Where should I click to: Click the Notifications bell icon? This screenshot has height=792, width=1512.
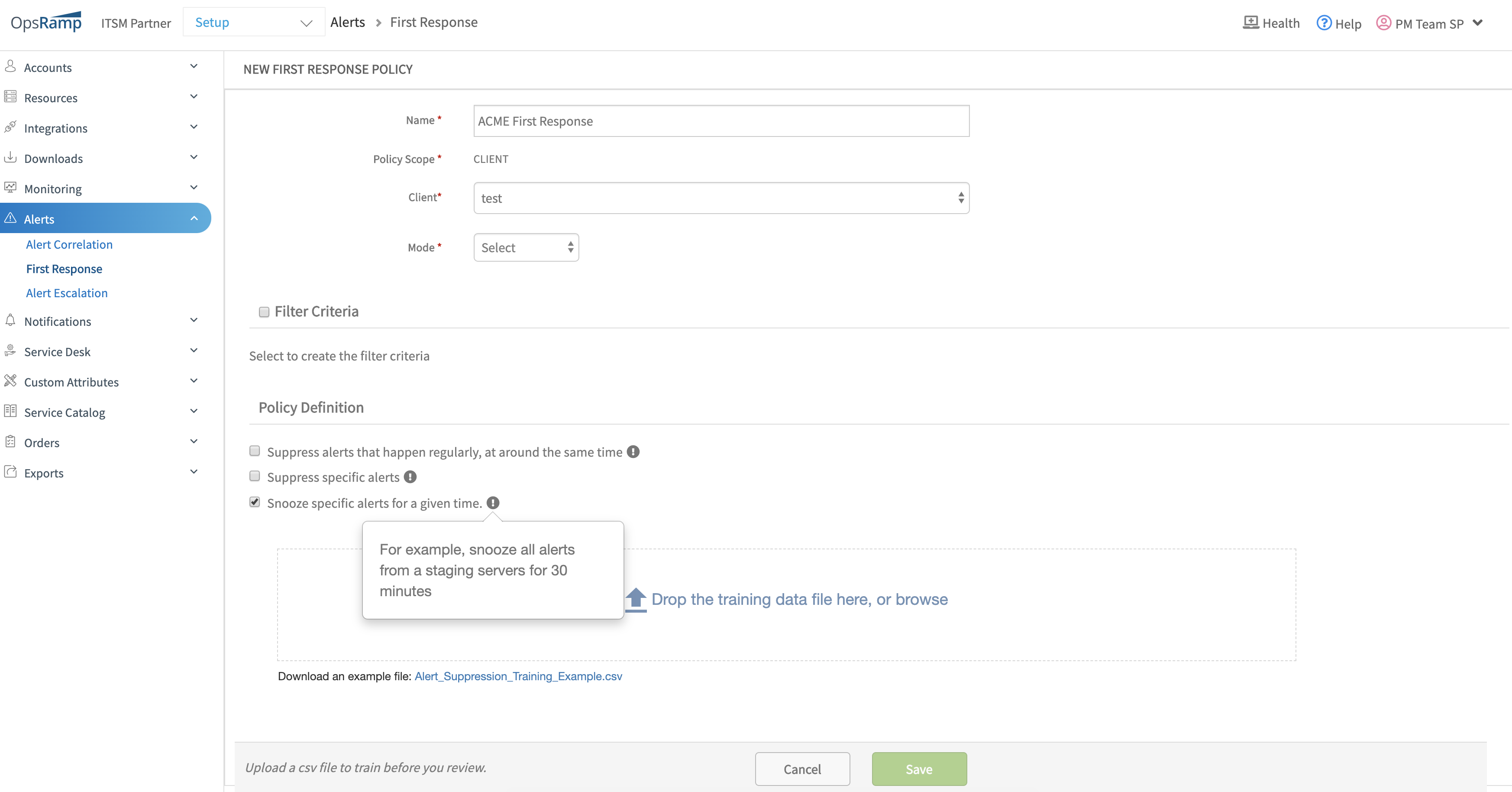pyautogui.click(x=10, y=320)
